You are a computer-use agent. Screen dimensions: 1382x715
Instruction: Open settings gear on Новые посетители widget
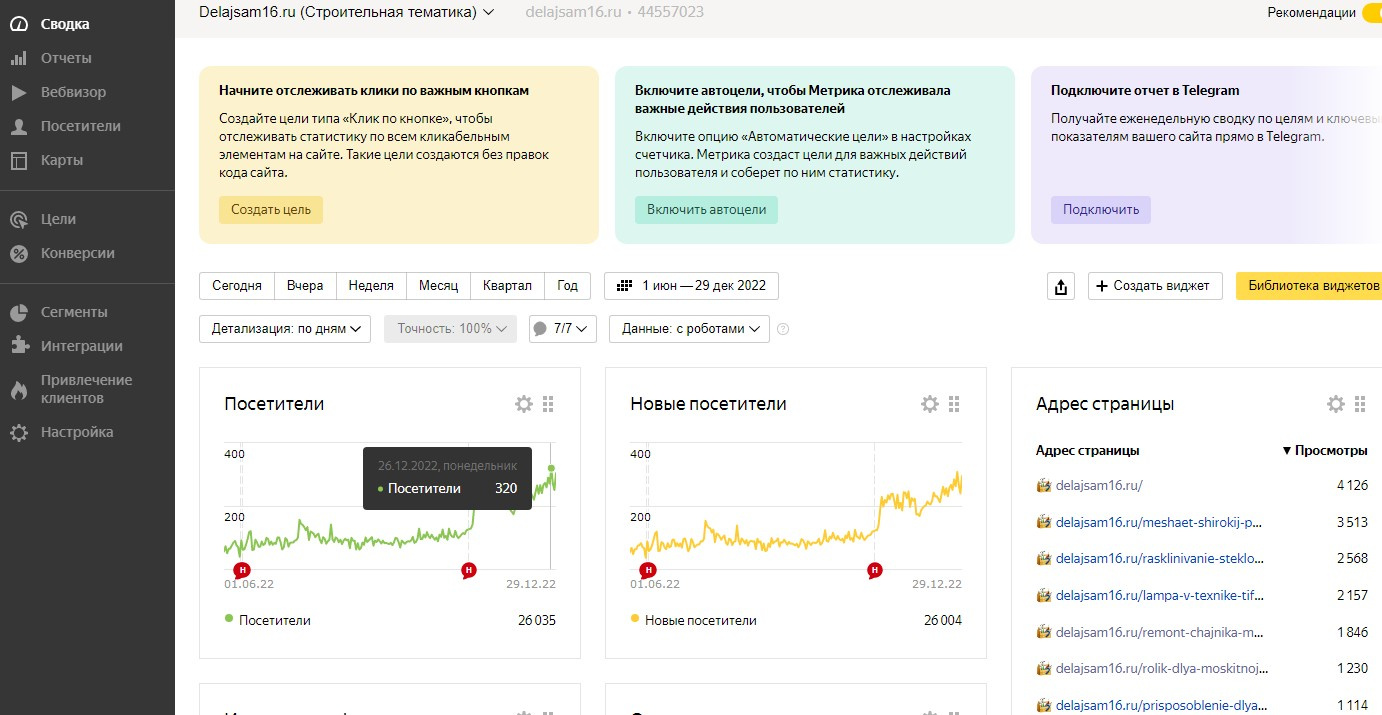(929, 404)
